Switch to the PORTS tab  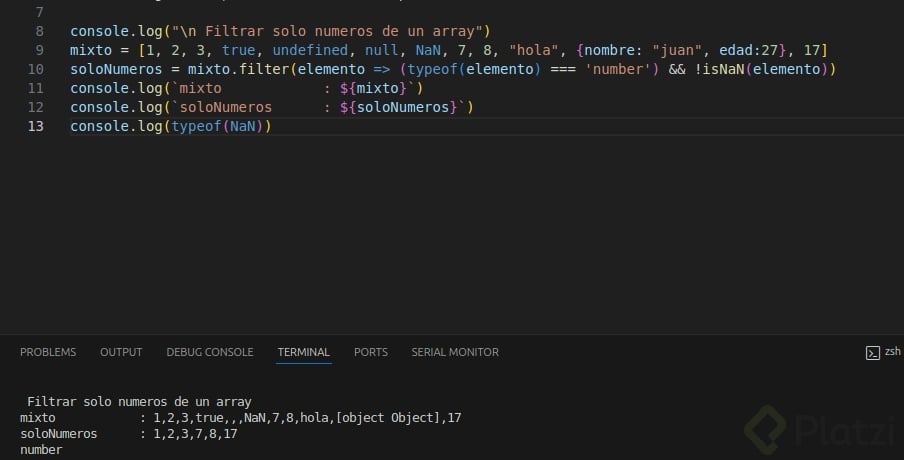pyautogui.click(x=371, y=352)
